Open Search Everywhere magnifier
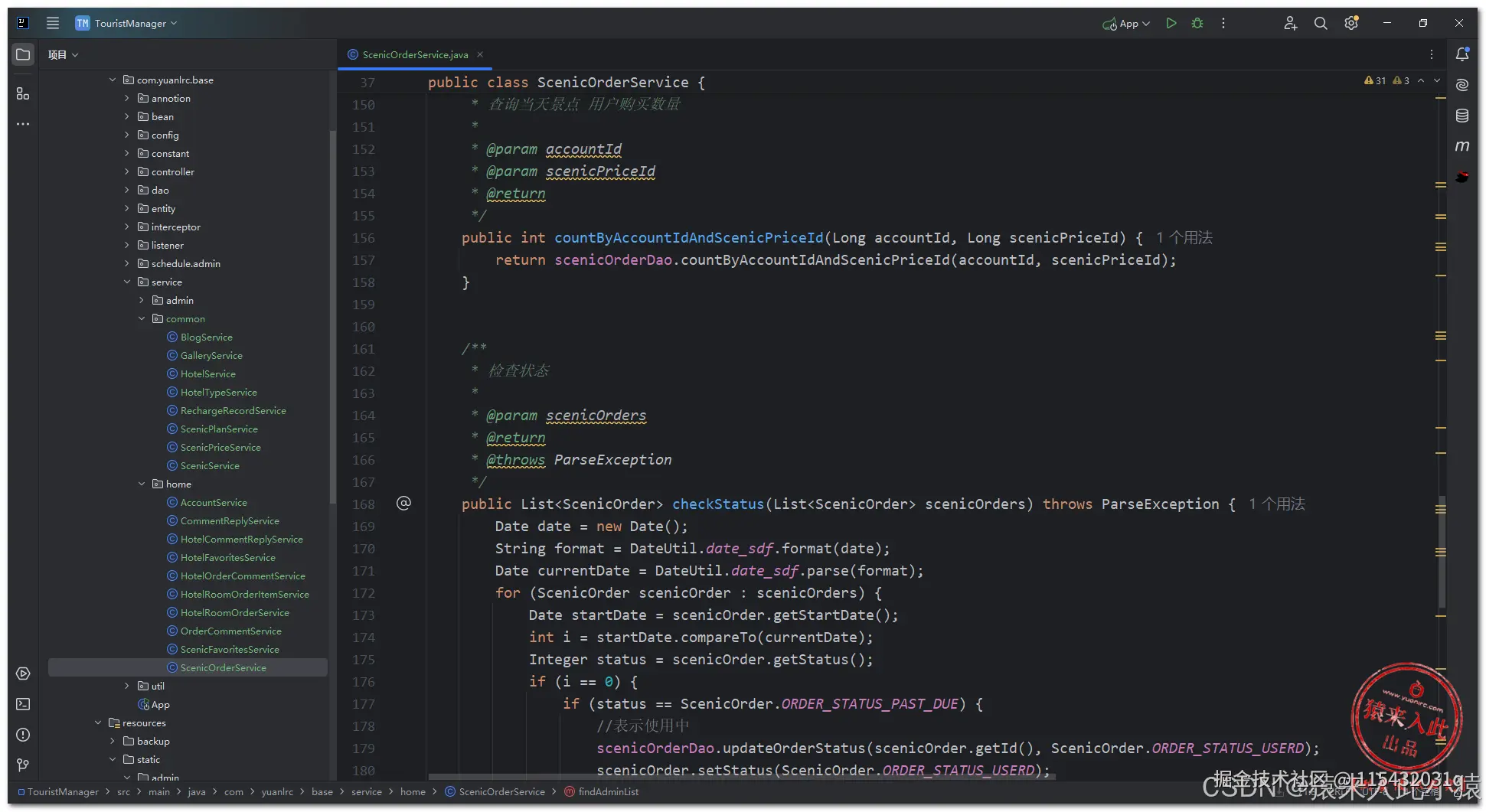The width and height of the screenshot is (1486, 812). [x=1321, y=24]
